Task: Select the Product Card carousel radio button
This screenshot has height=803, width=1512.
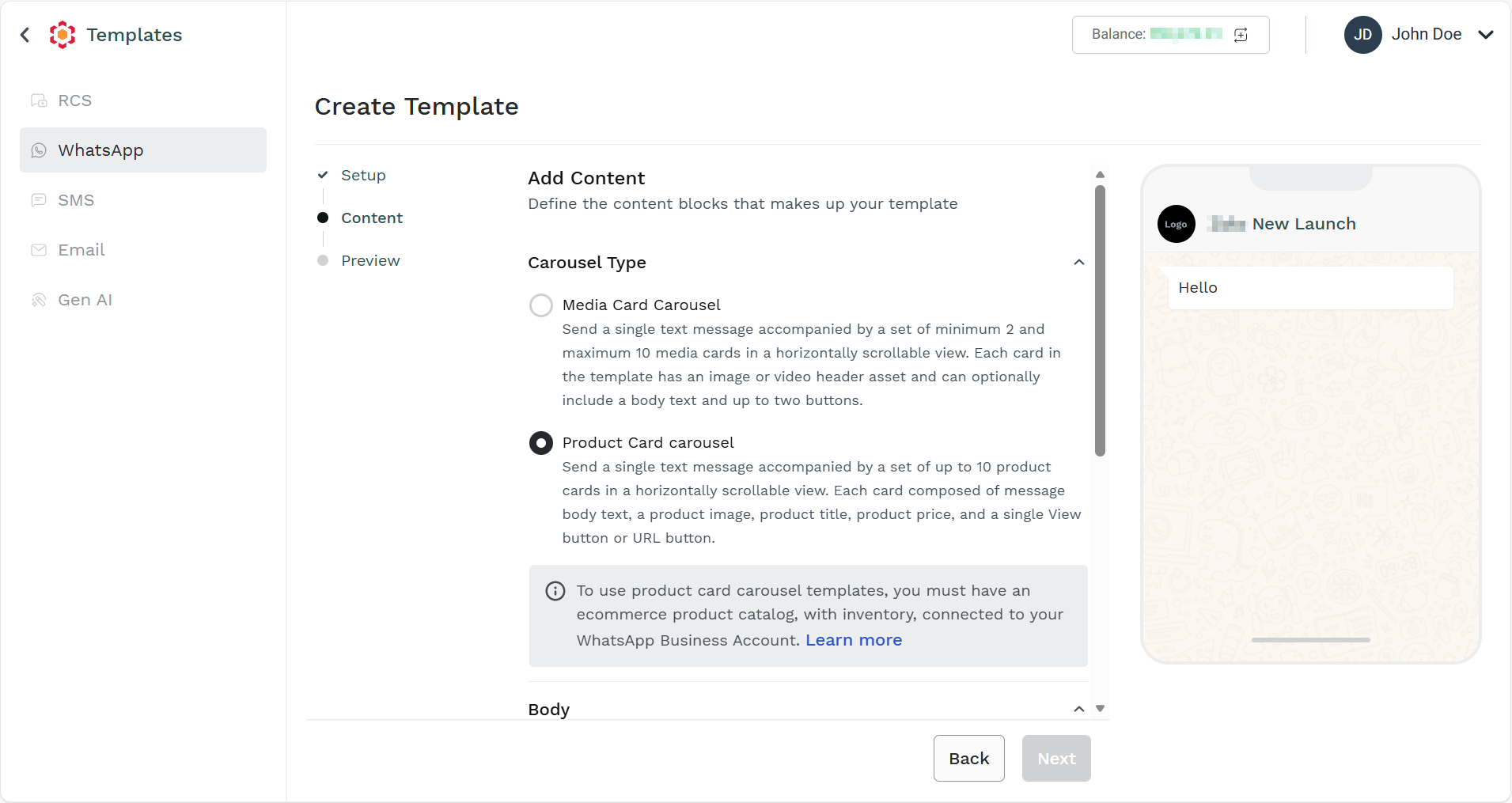Action: coord(541,443)
